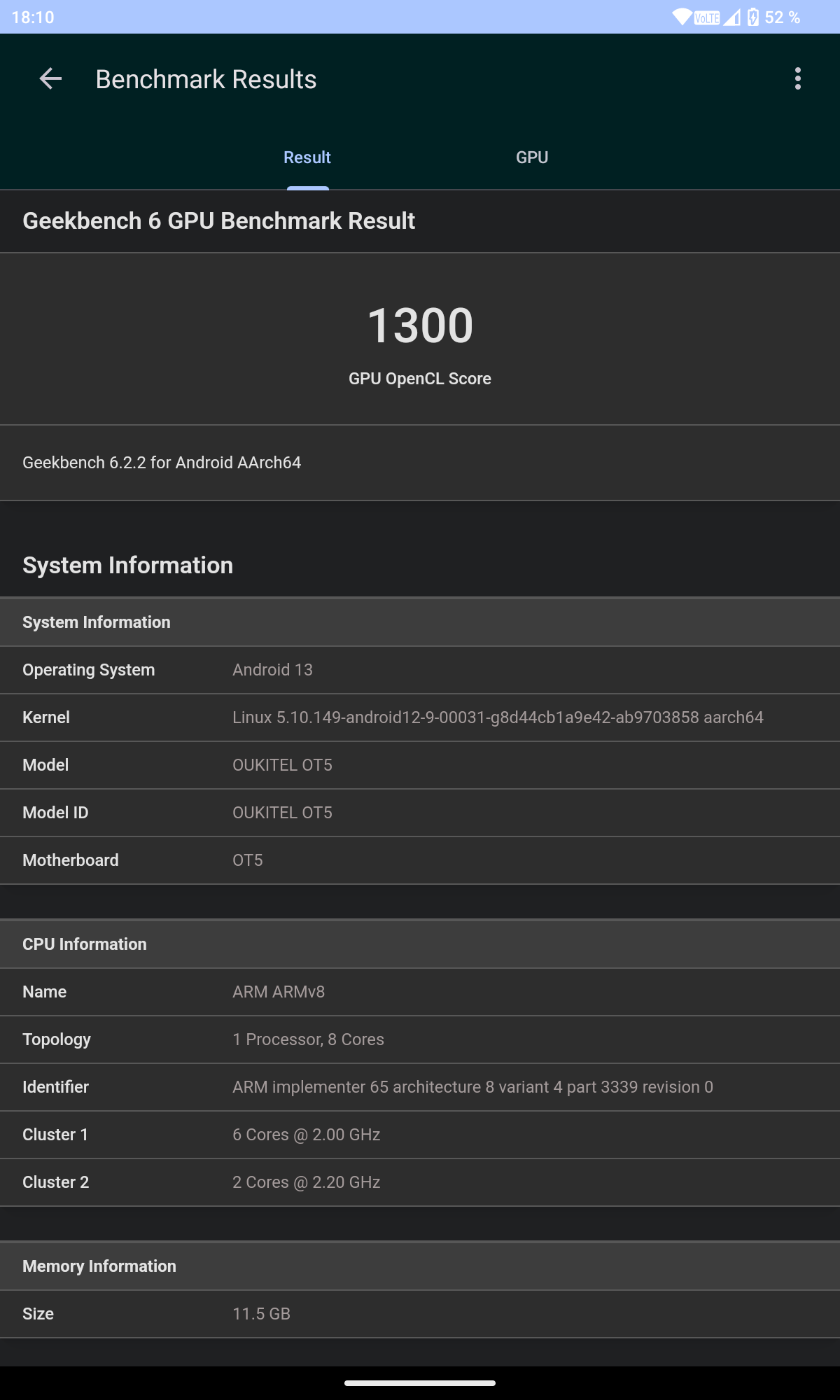Tap the Motherboard OT5 row
840x1400 pixels.
(420, 860)
